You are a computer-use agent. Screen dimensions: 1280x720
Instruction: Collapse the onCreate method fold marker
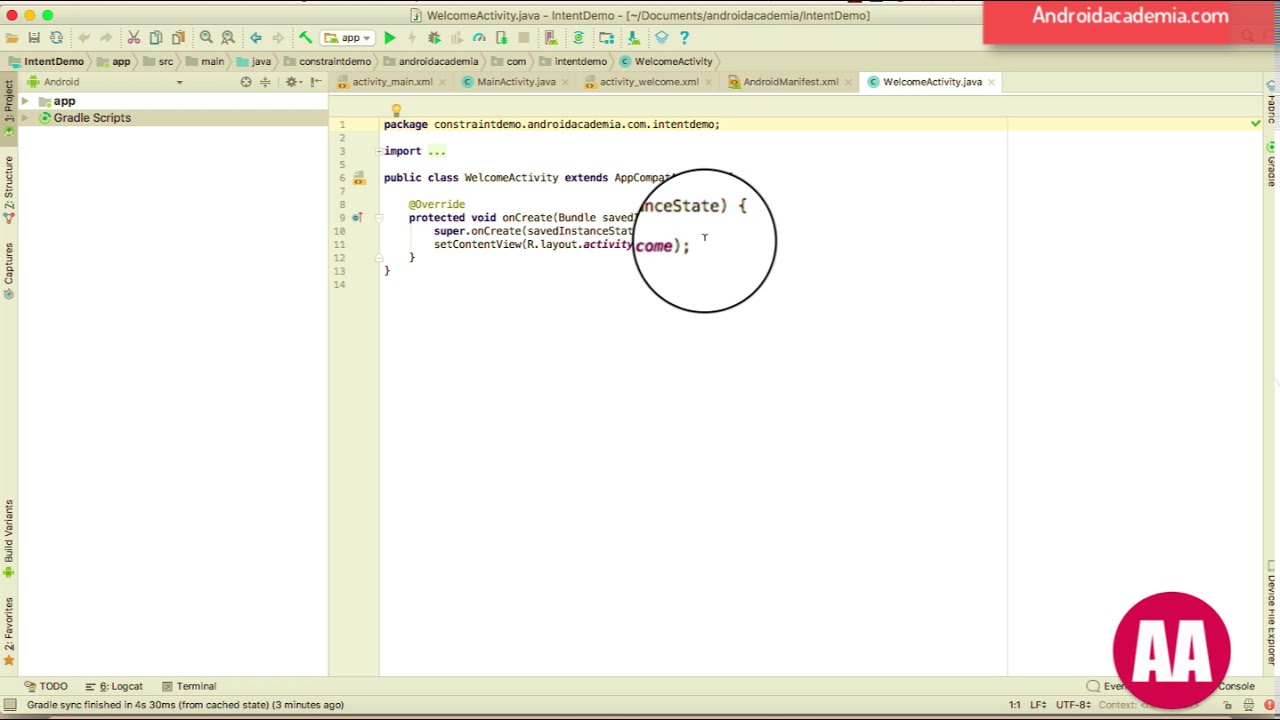(x=379, y=218)
